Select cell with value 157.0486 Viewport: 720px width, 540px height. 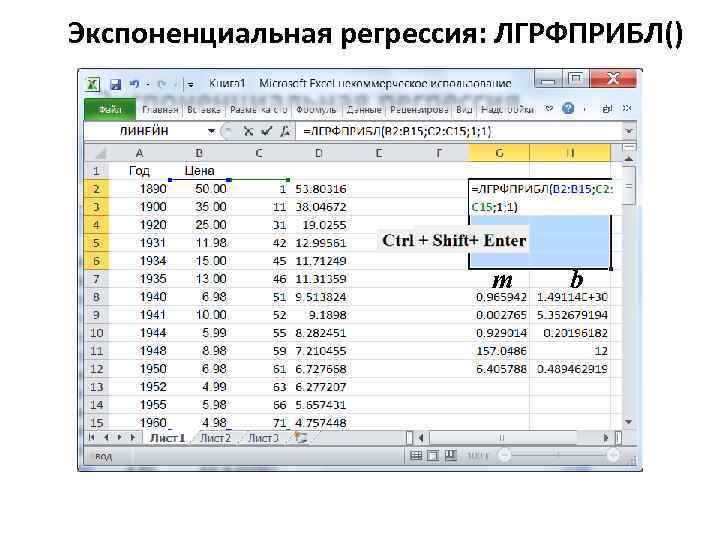tap(499, 351)
